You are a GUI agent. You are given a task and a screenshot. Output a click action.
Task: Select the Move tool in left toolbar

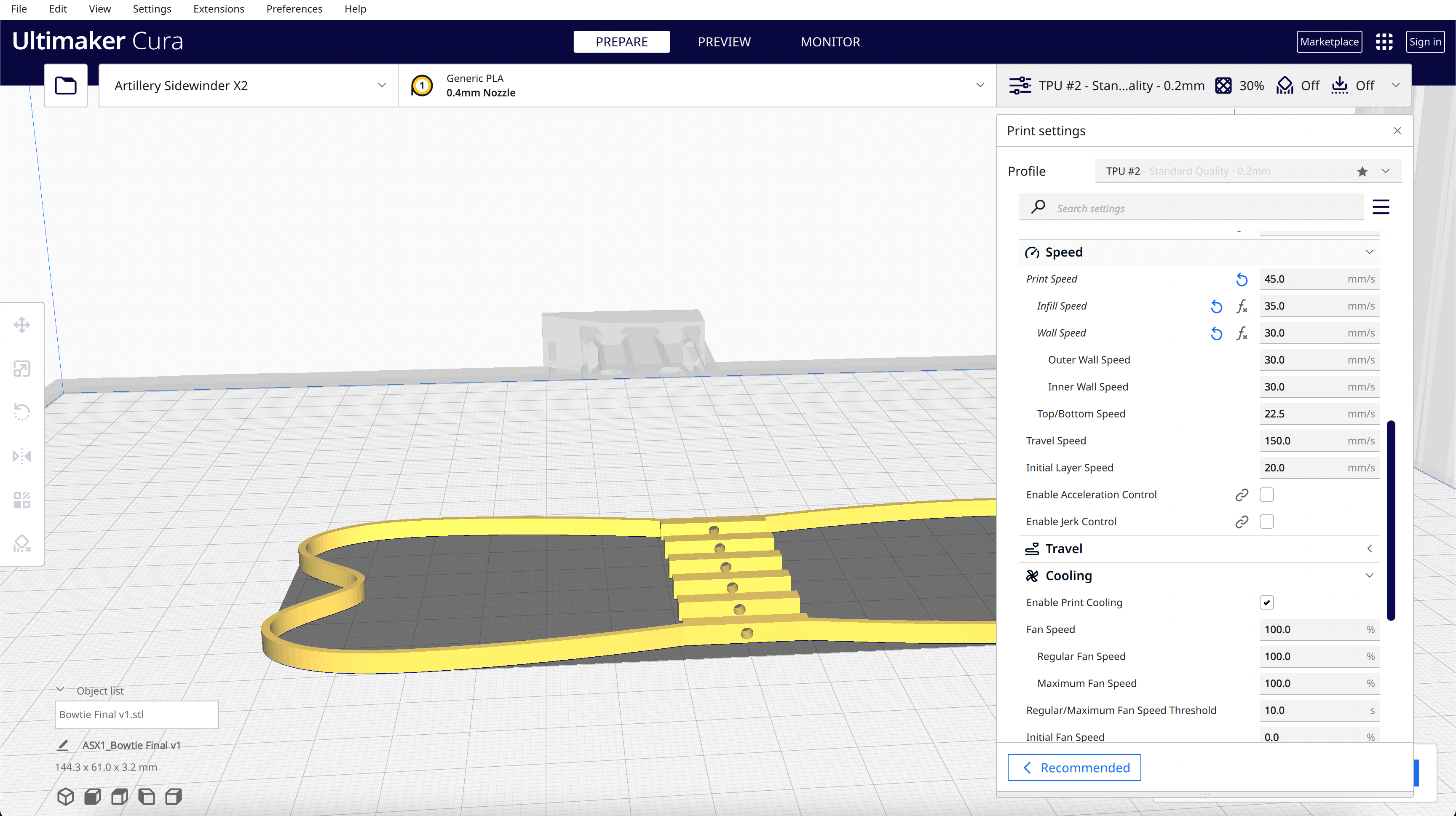21,325
